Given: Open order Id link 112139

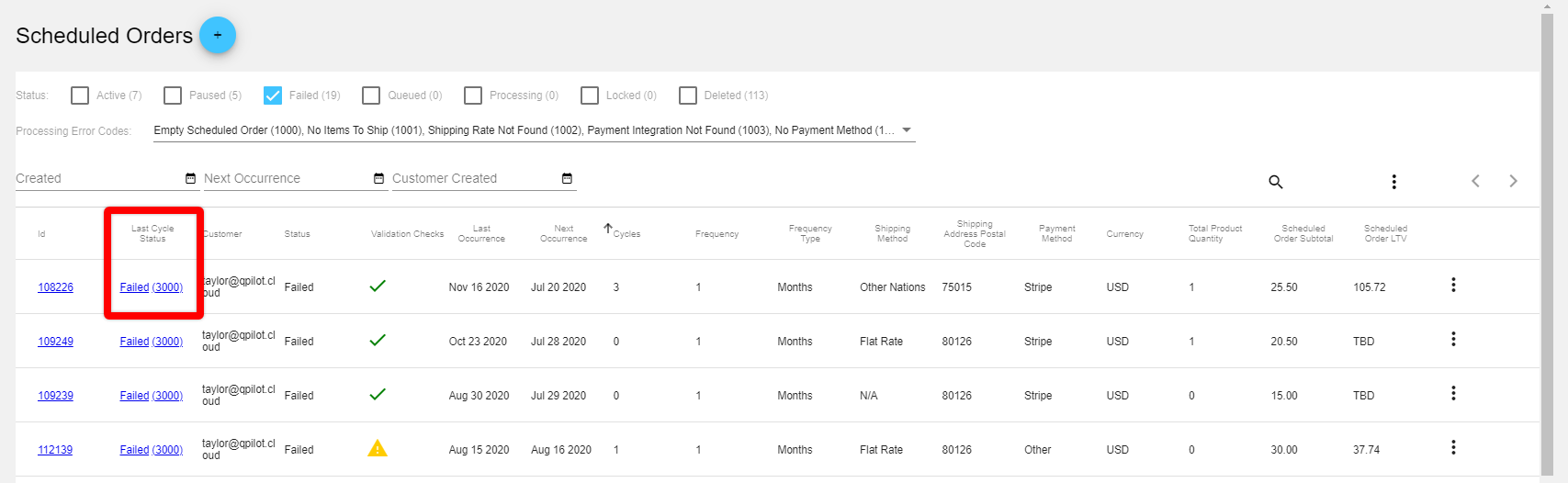Looking at the screenshot, I should coord(55,450).
